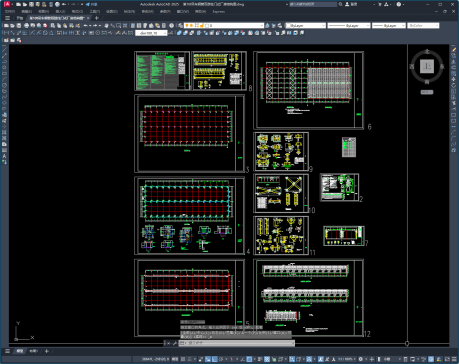Toggle transparency display in status bar
Screen dimensions: 459x364
(267, 359)
